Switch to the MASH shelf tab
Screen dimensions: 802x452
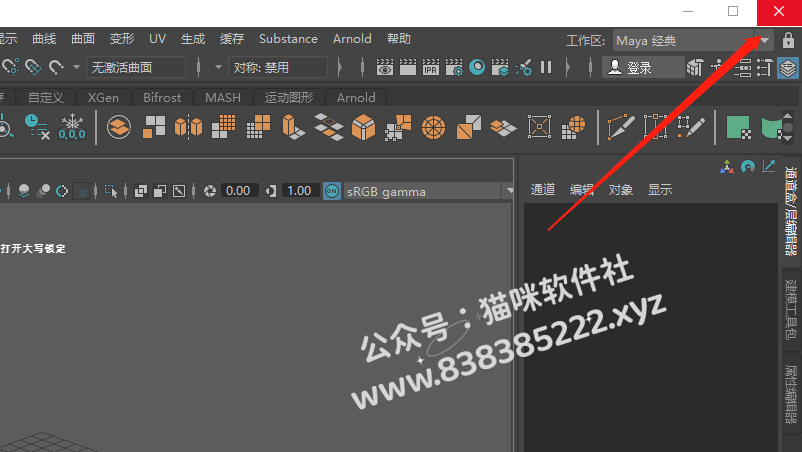coord(223,98)
